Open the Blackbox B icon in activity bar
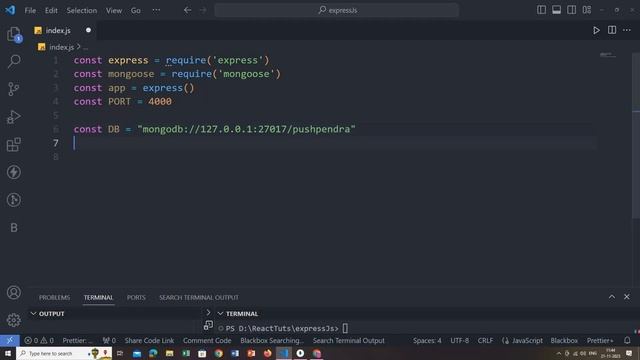This screenshot has height=360, width=640. click(13, 228)
